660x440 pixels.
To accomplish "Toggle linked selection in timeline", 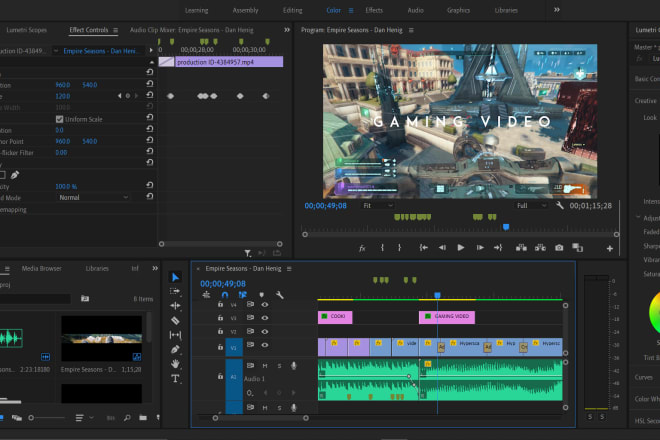I will click(242, 295).
